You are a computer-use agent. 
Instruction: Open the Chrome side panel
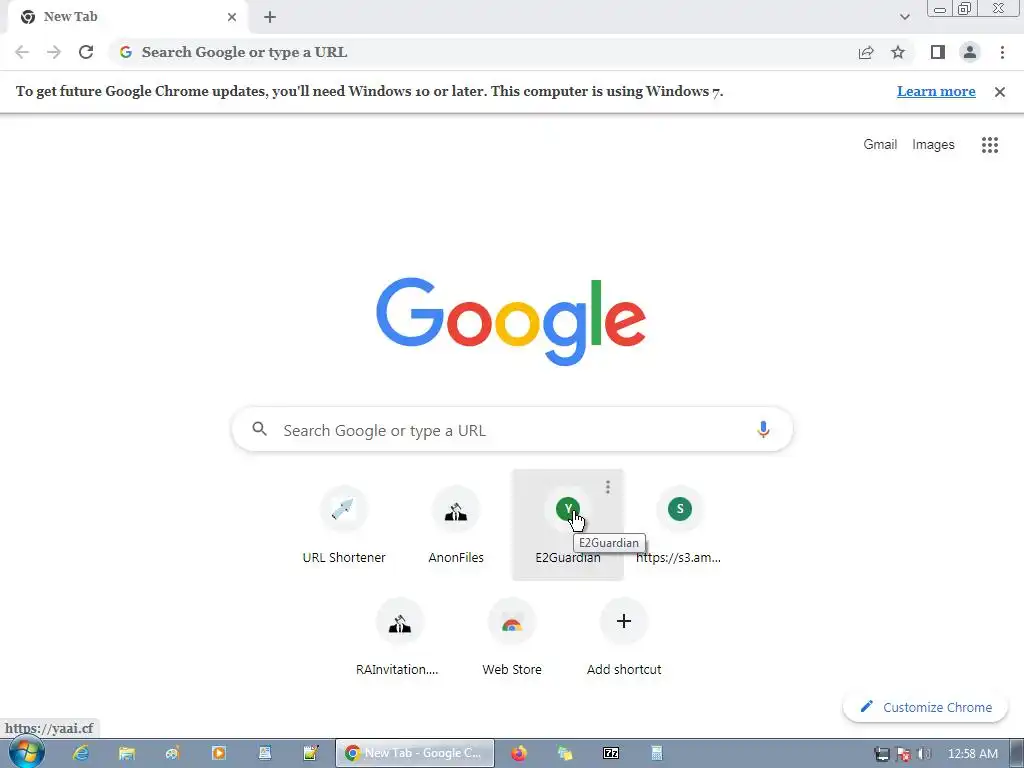tap(938, 52)
